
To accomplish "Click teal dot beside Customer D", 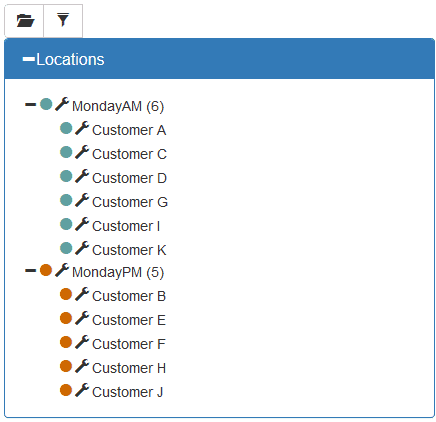I will click(66, 176).
